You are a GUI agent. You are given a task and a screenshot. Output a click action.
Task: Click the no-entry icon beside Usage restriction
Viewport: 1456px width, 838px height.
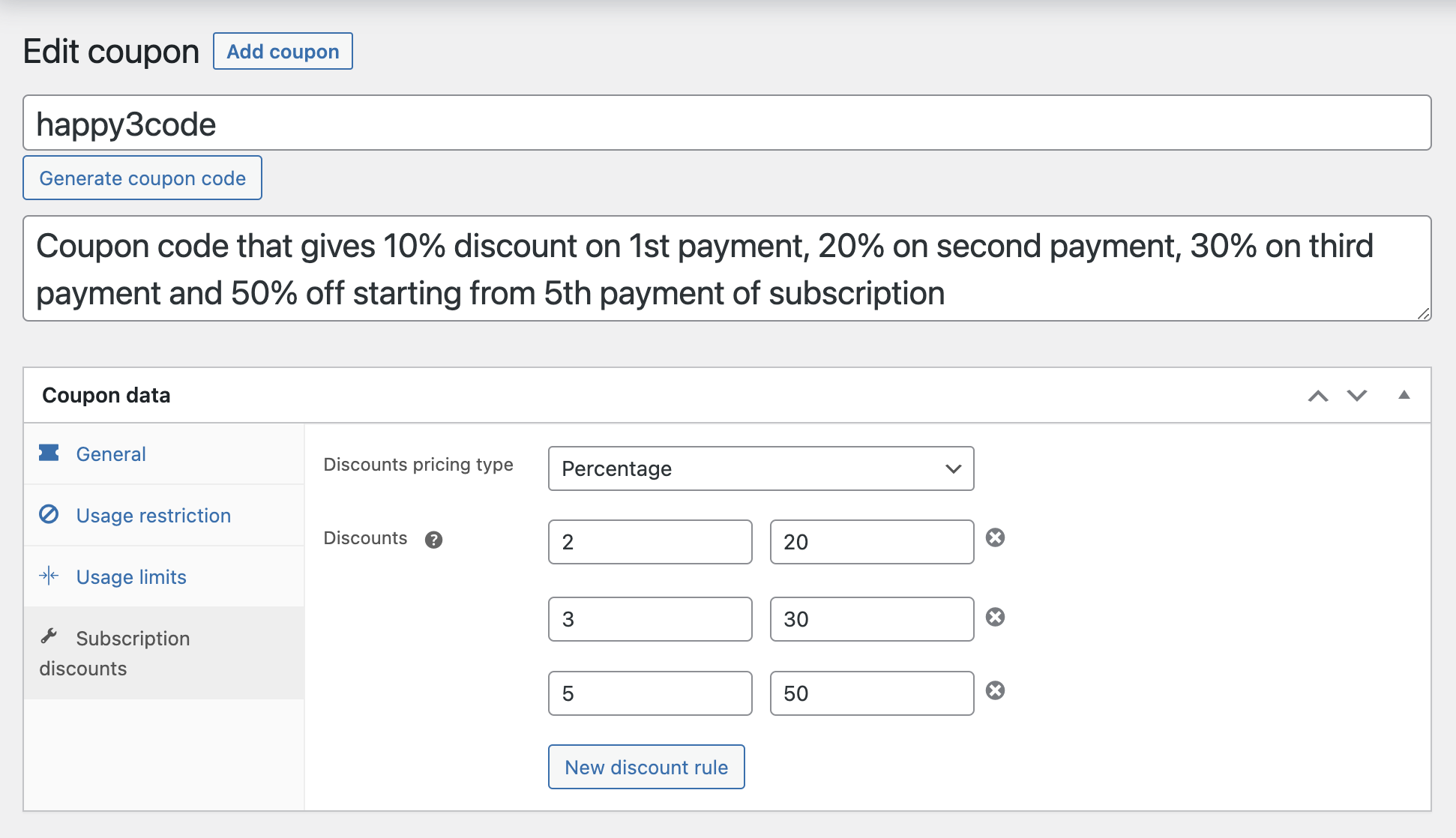(48, 515)
